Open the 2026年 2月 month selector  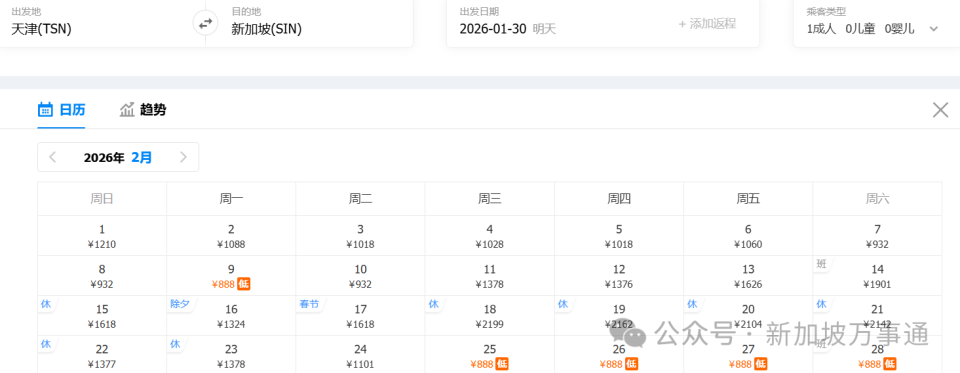(118, 157)
